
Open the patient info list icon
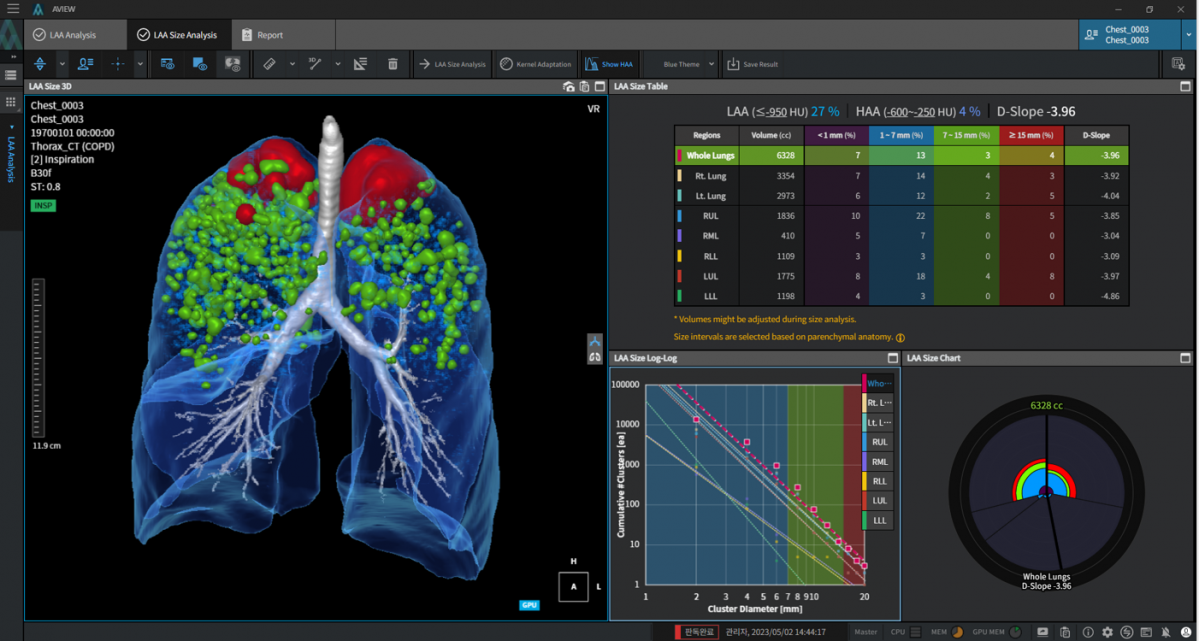point(86,64)
